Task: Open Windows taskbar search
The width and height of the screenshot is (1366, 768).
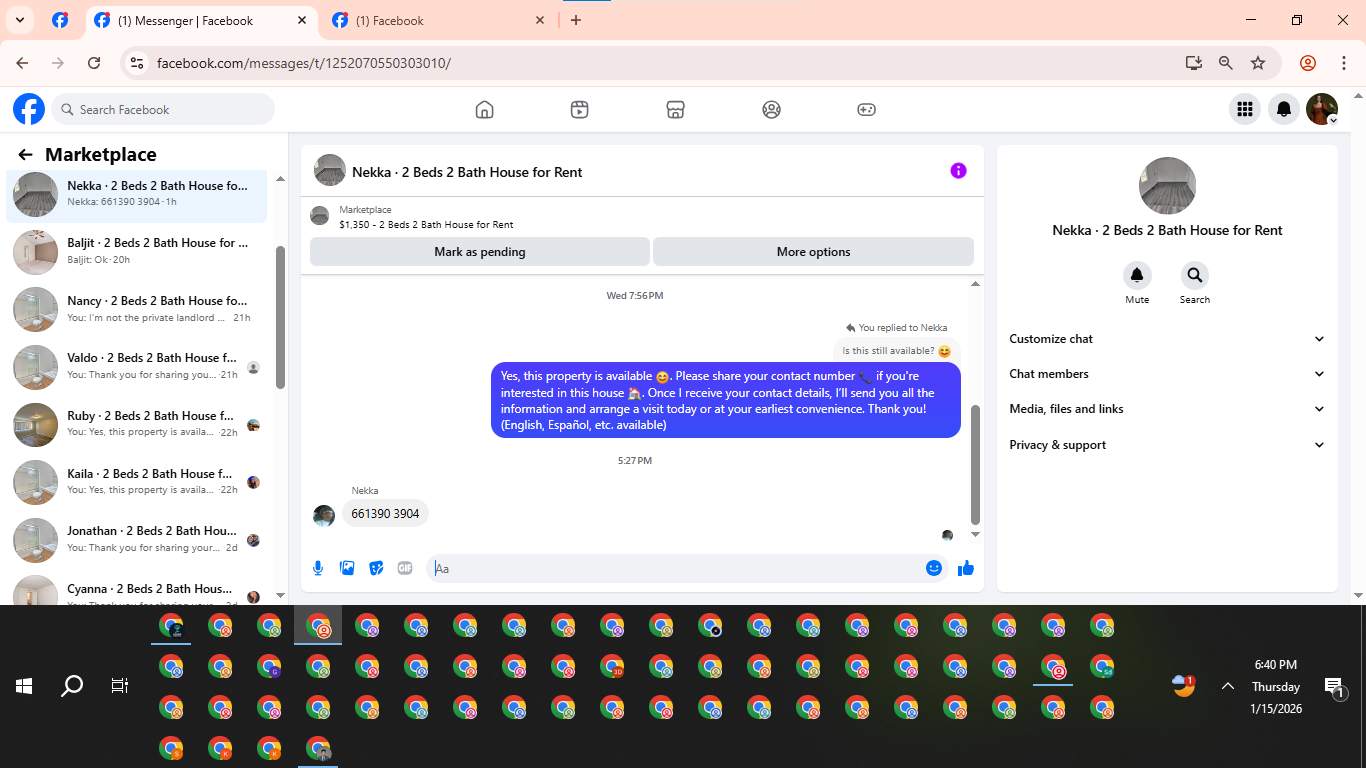Action: tap(72, 686)
